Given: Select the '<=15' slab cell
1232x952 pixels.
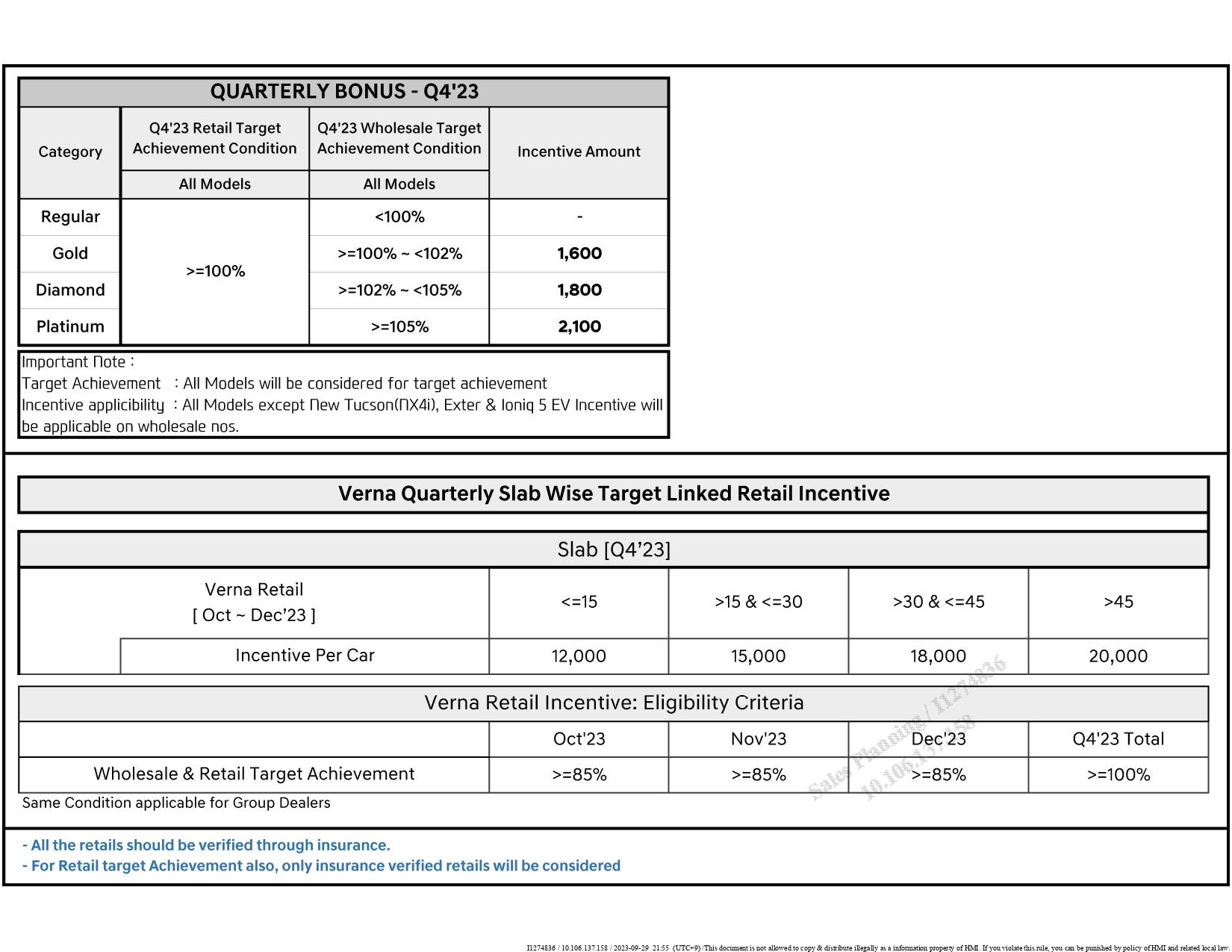Looking at the screenshot, I should 579,602.
